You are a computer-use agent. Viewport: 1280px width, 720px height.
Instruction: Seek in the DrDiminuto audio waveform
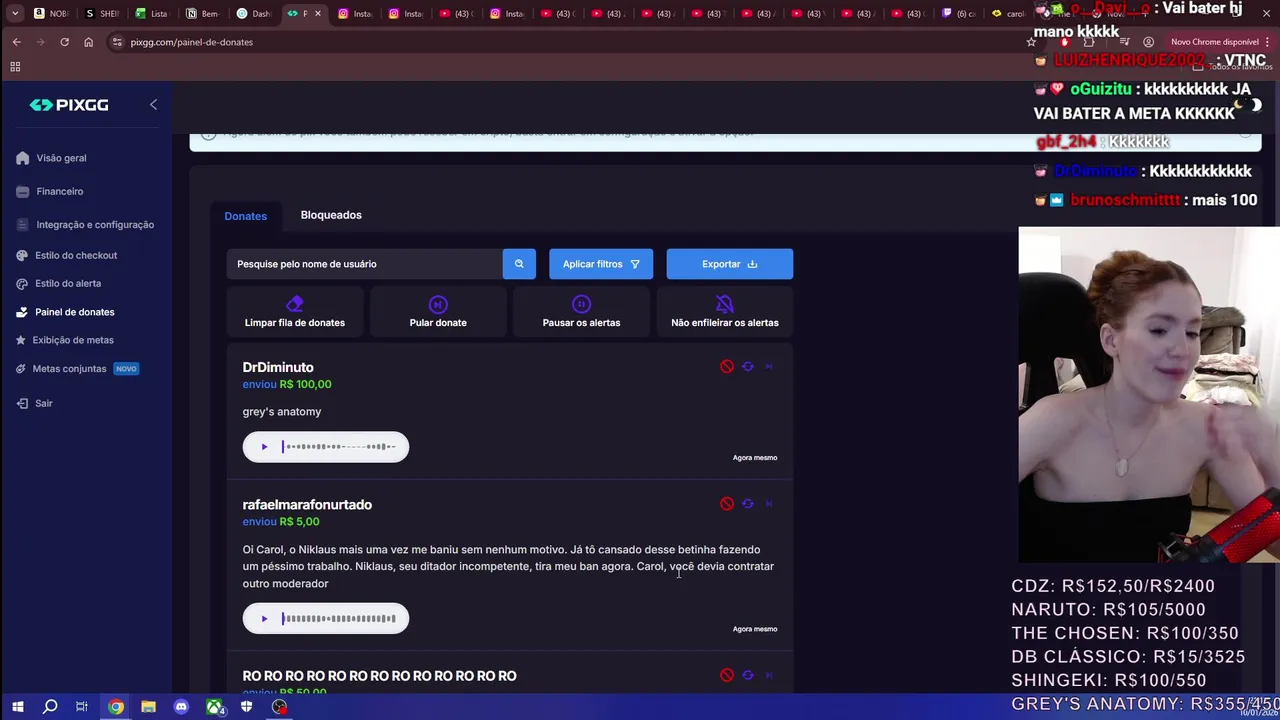click(x=339, y=447)
